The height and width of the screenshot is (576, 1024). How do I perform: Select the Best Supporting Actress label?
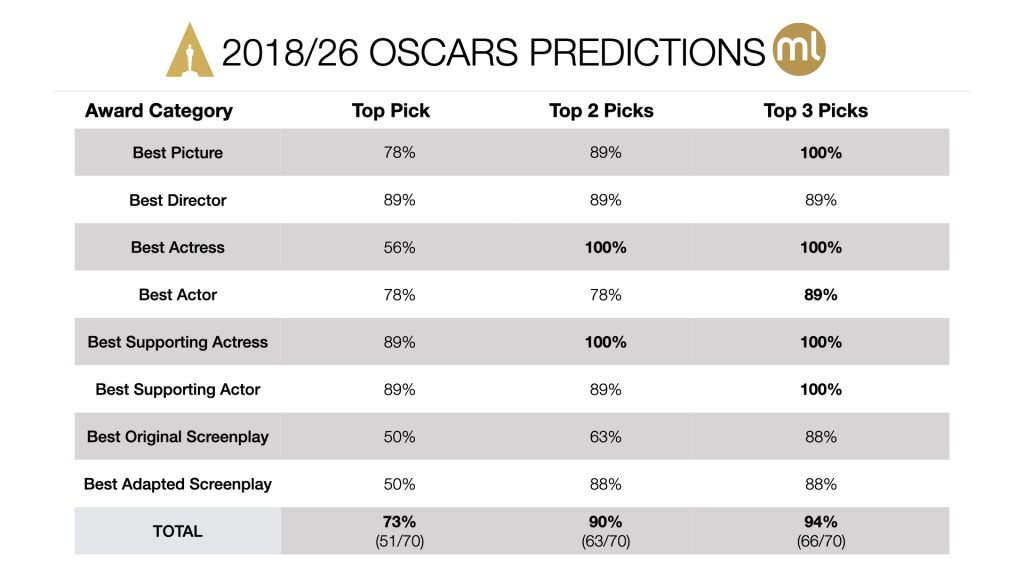[x=178, y=342]
